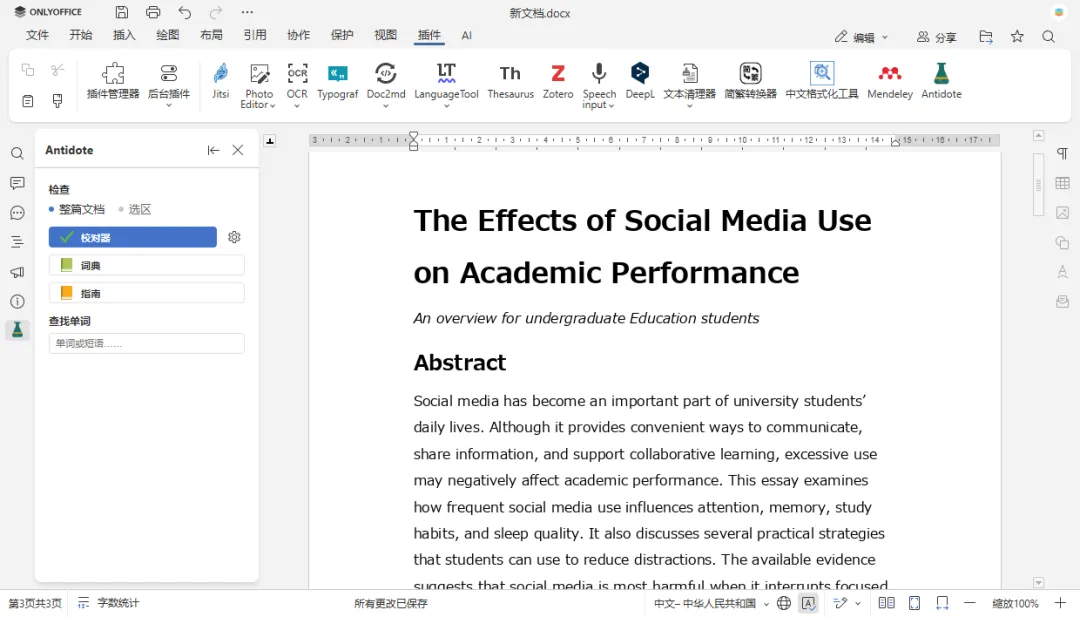
Task: Open 字数统计 word count in status bar
Action: pos(109,603)
